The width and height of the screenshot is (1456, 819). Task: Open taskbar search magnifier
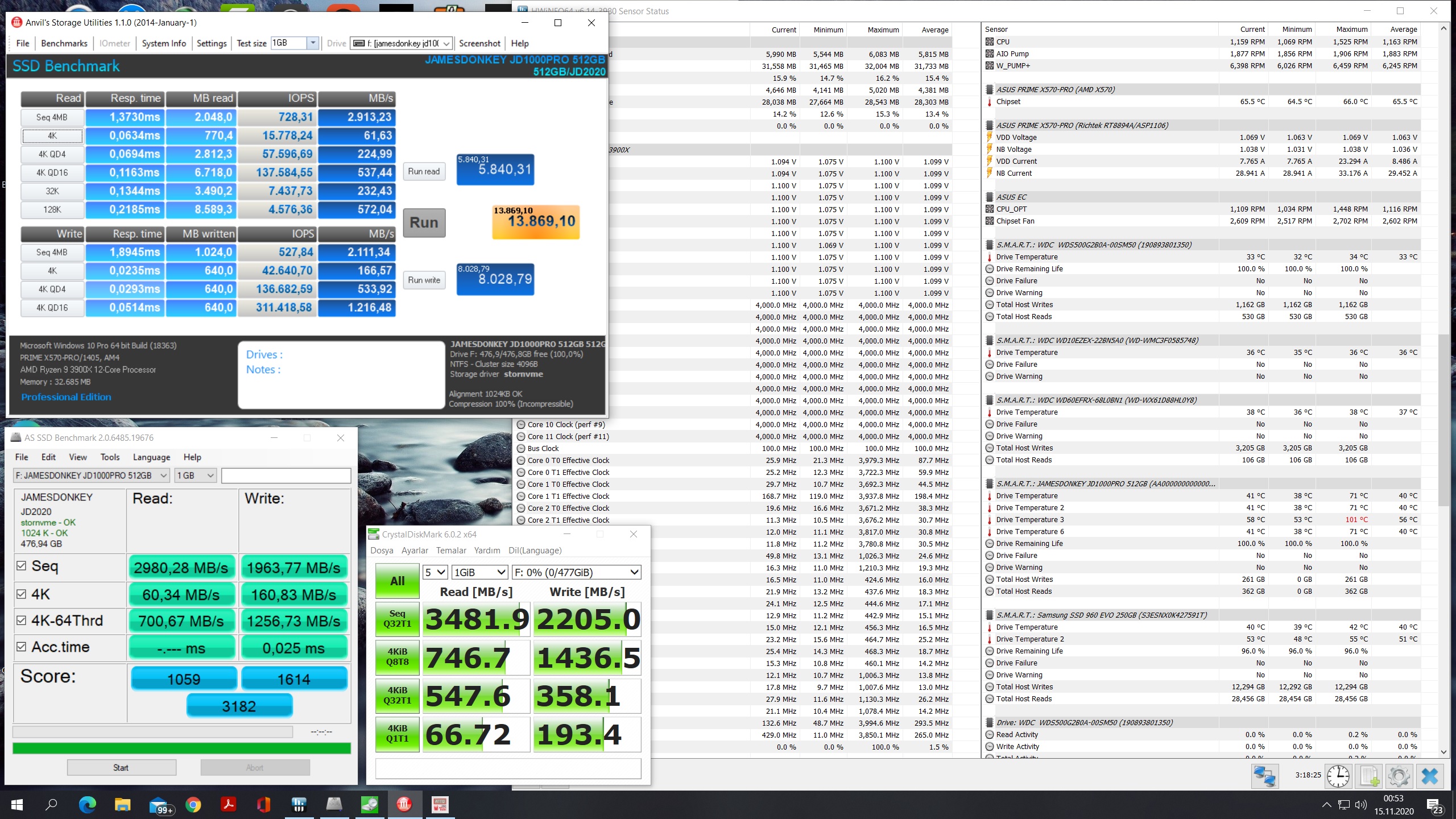click(52, 805)
